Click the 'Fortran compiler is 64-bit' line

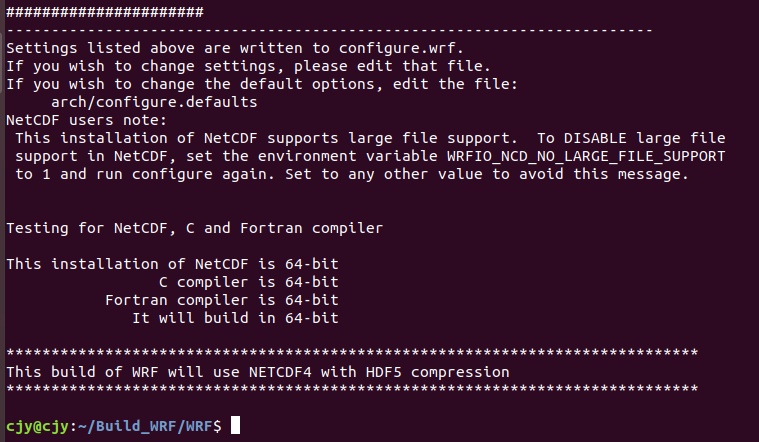click(221, 300)
